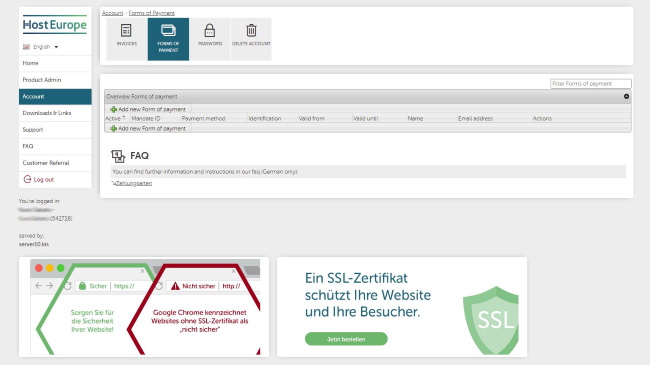Click the Host Europe logo
The image size is (650, 365).
[x=55, y=25]
